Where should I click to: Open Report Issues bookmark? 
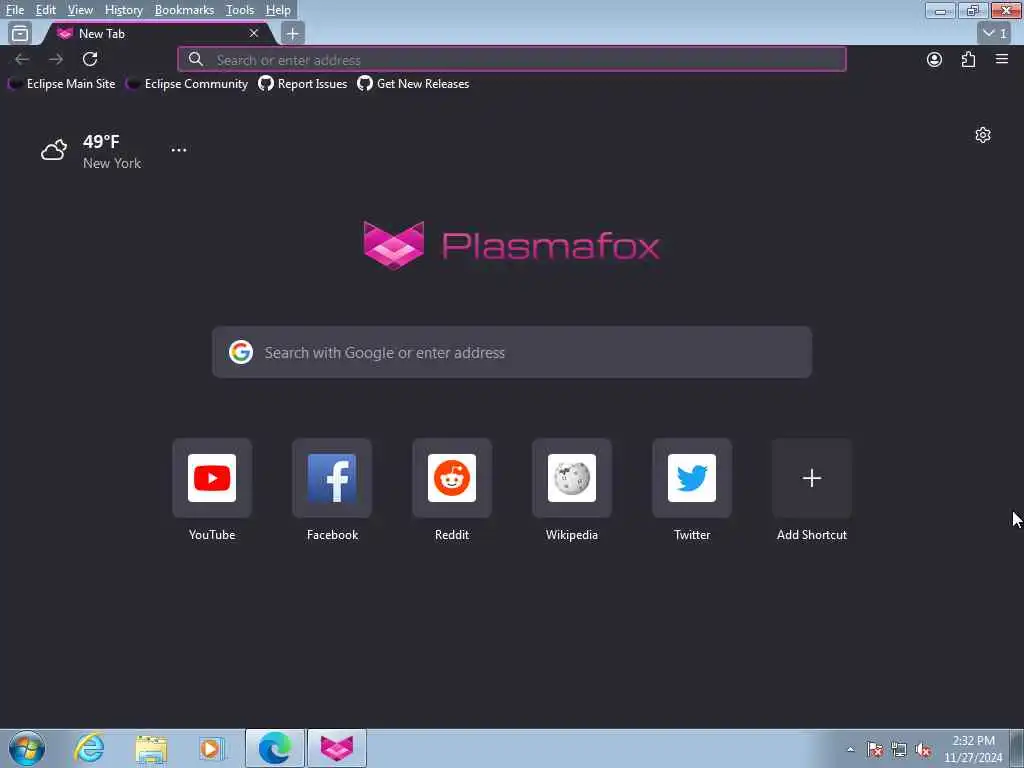point(303,84)
